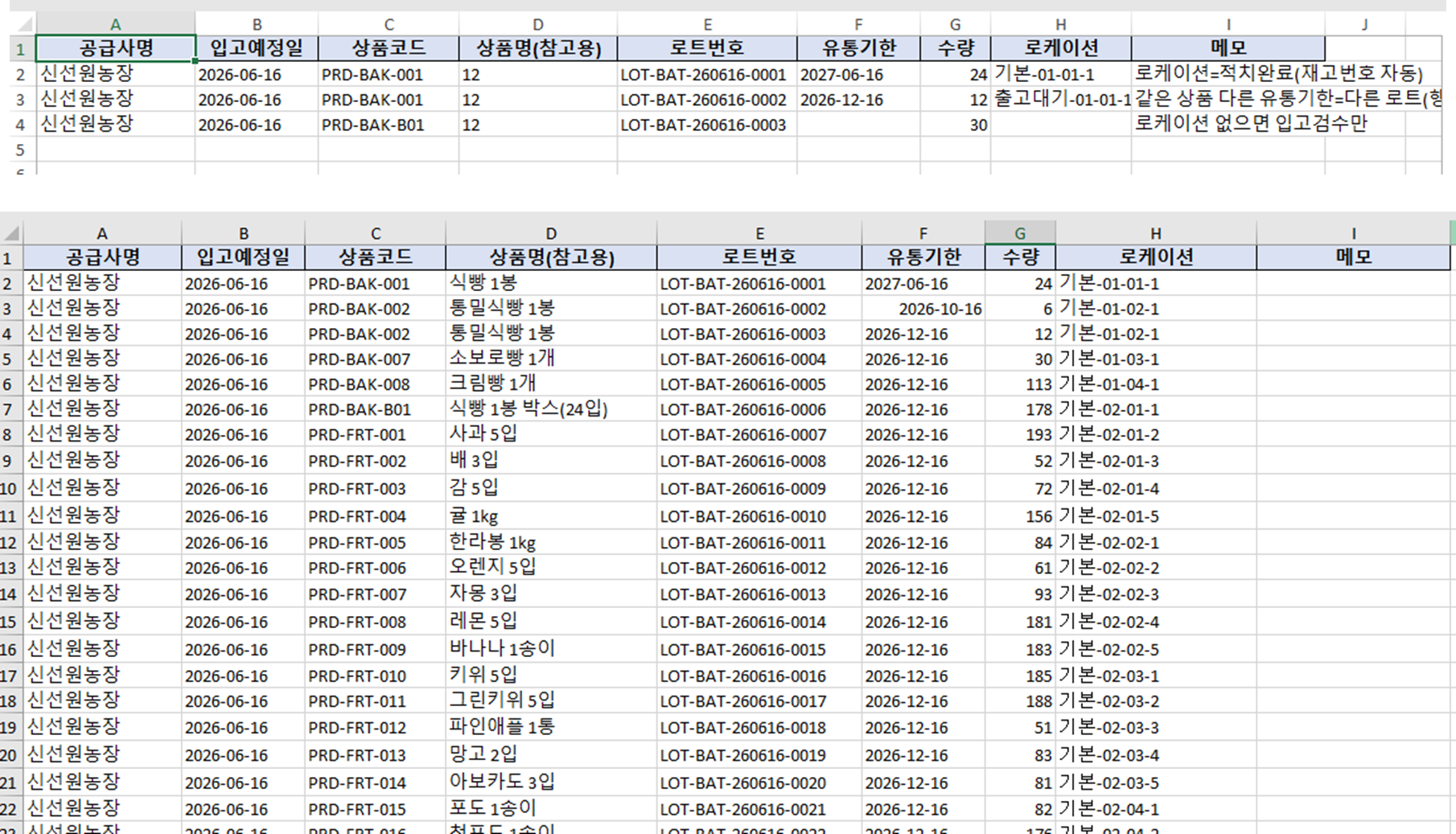Click cell 식빵 1봉 in lower sheet
The width and height of the screenshot is (1456, 834).
click(550, 283)
